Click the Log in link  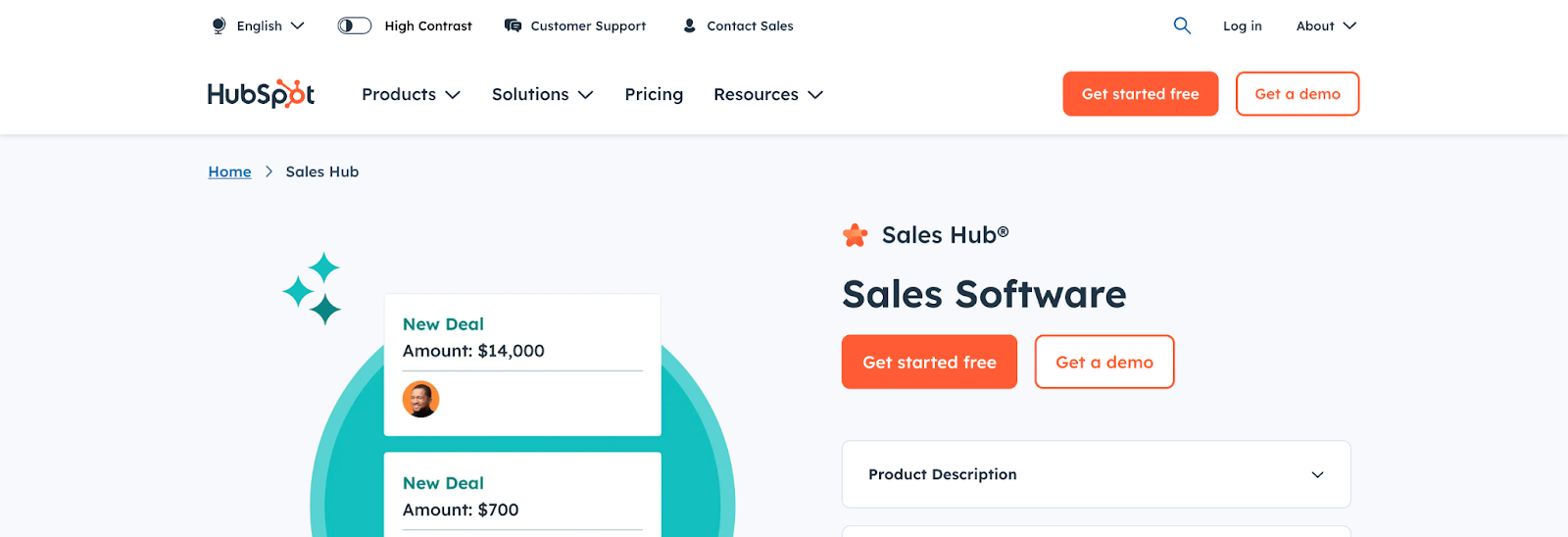pos(1242,25)
